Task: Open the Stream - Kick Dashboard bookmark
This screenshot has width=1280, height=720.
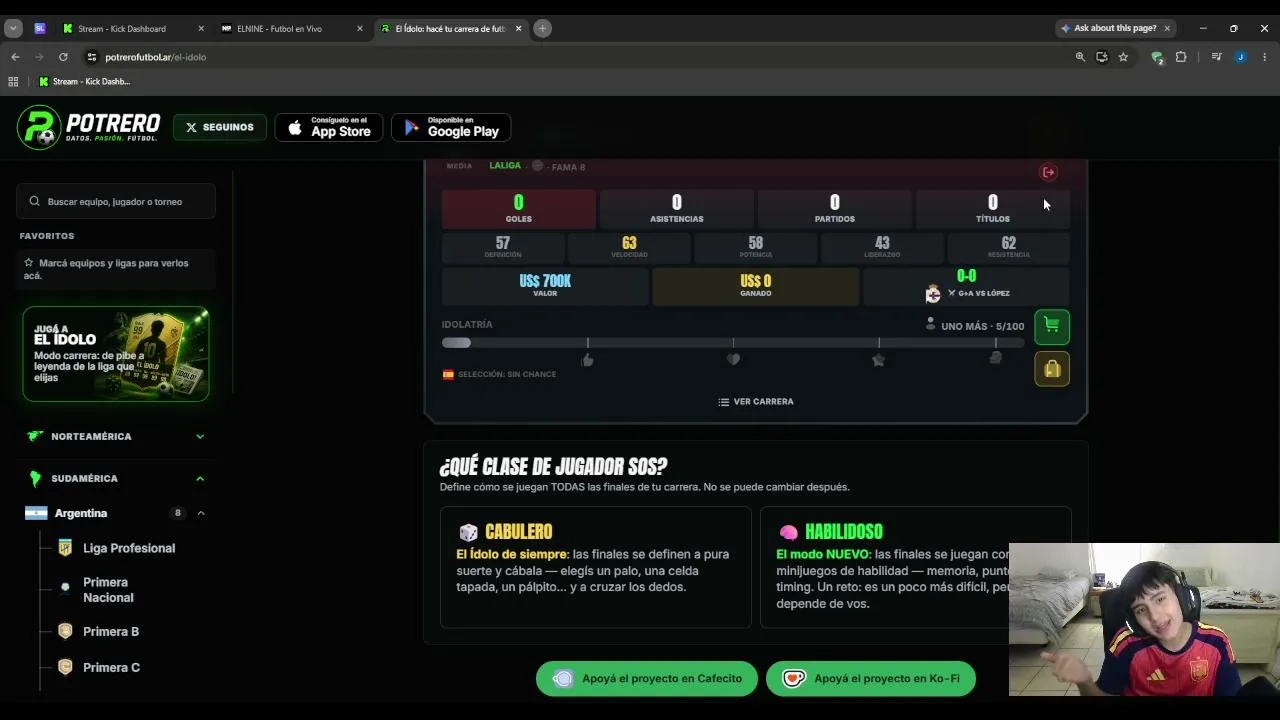Action: click(84, 82)
